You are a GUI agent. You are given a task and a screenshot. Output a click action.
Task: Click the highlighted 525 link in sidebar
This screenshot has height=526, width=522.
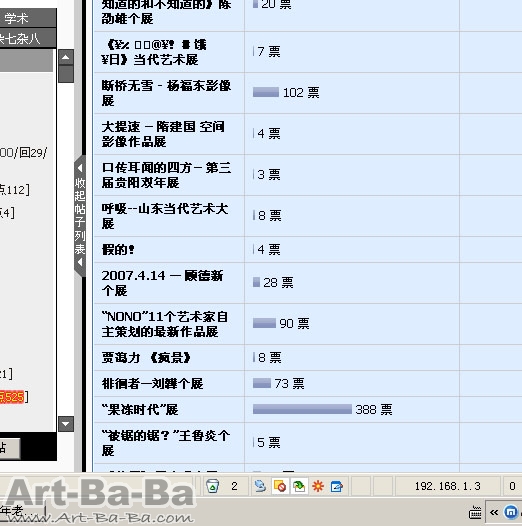click(12, 397)
